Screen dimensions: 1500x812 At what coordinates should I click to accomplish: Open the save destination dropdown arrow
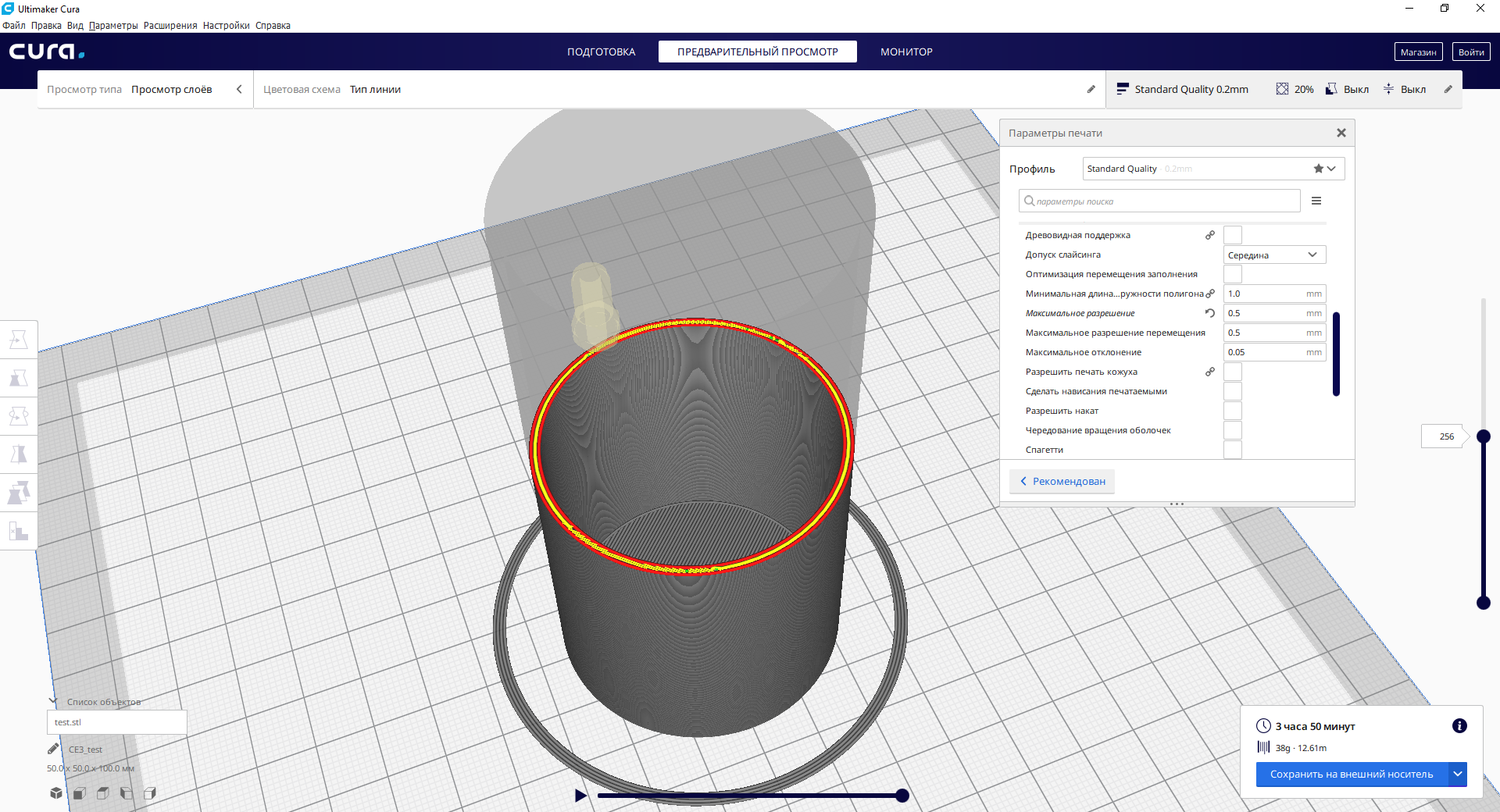[x=1458, y=775]
